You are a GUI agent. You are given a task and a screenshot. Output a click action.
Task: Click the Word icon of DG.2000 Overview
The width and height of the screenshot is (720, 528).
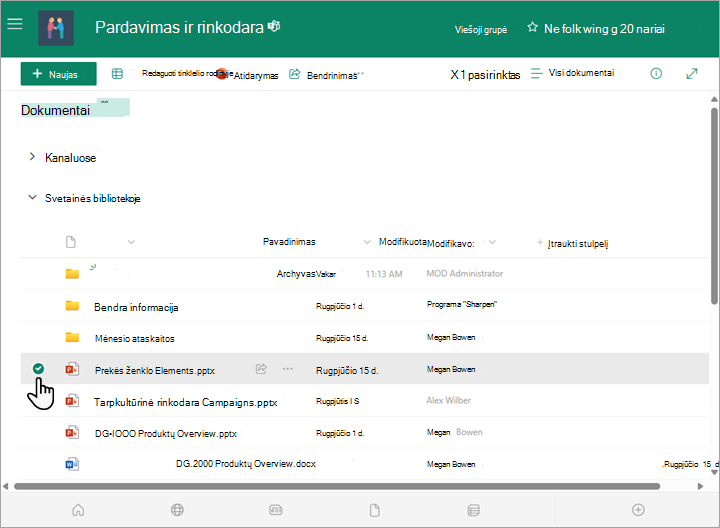coord(72,464)
